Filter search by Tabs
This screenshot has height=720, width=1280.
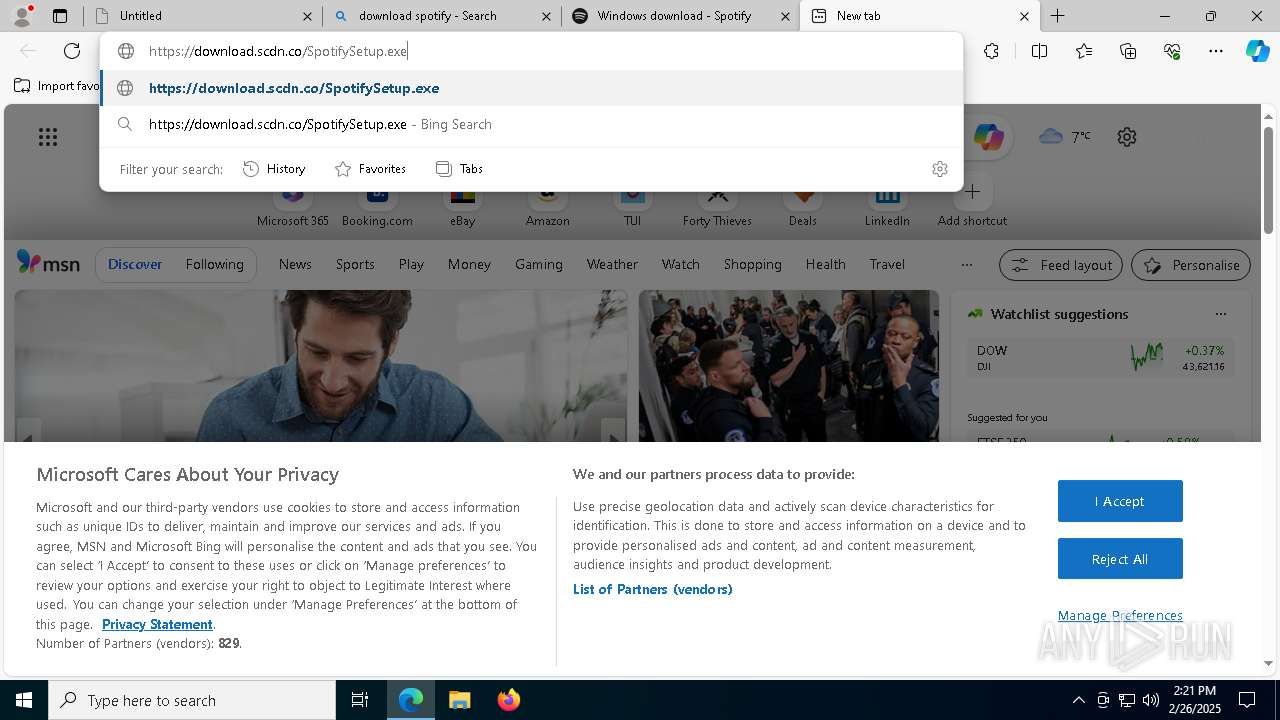pyautogui.click(x=460, y=169)
